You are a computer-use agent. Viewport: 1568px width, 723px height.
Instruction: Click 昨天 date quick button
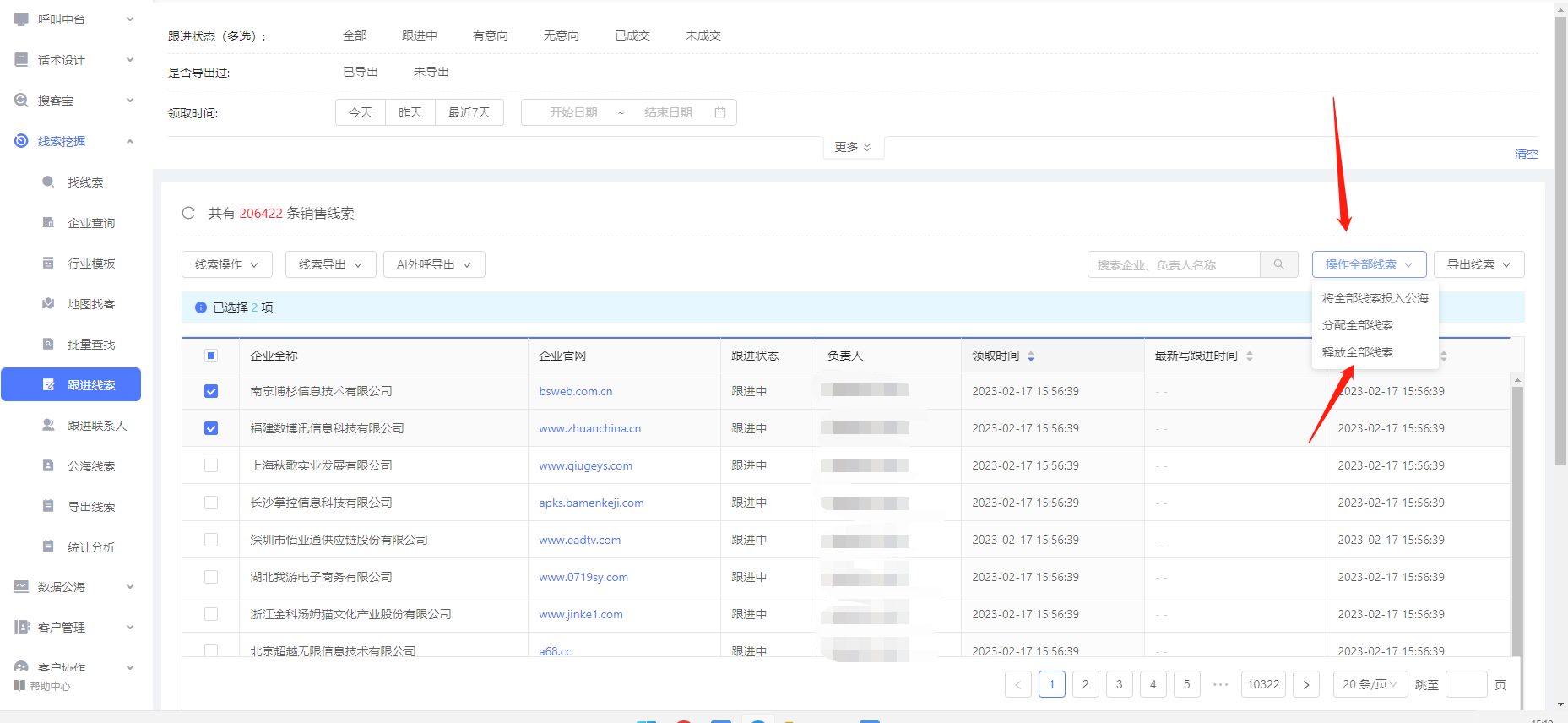point(410,112)
